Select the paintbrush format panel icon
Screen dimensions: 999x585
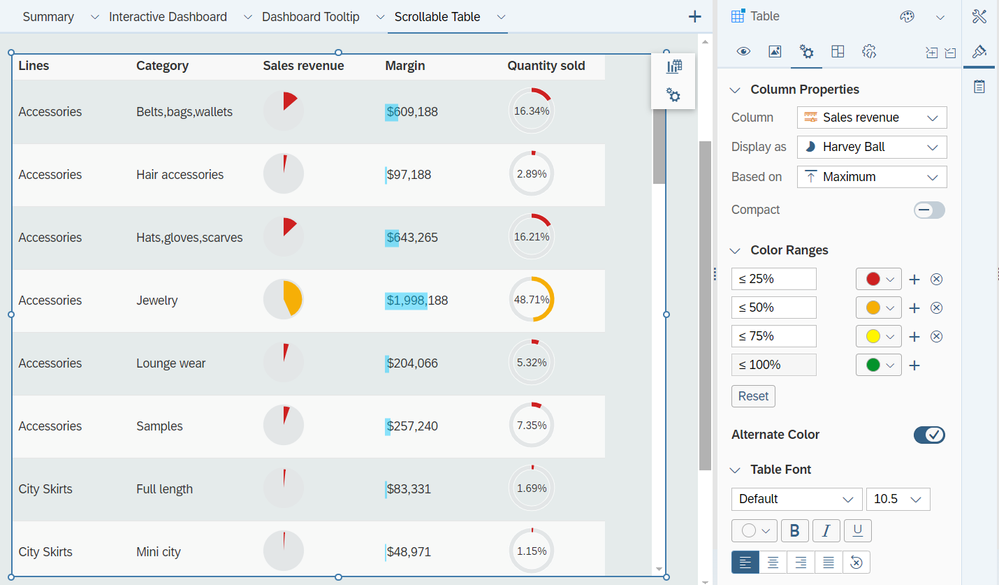979,52
